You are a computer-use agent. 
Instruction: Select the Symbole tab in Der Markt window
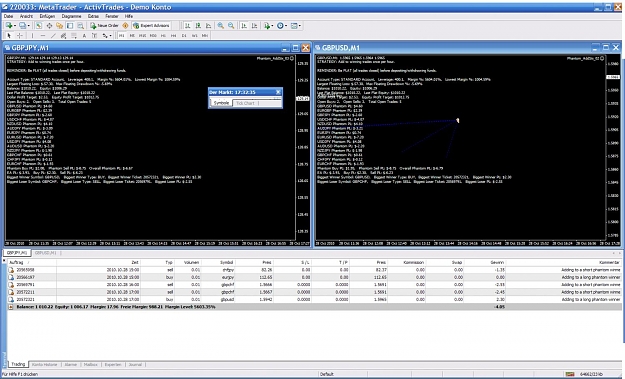pos(221,103)
